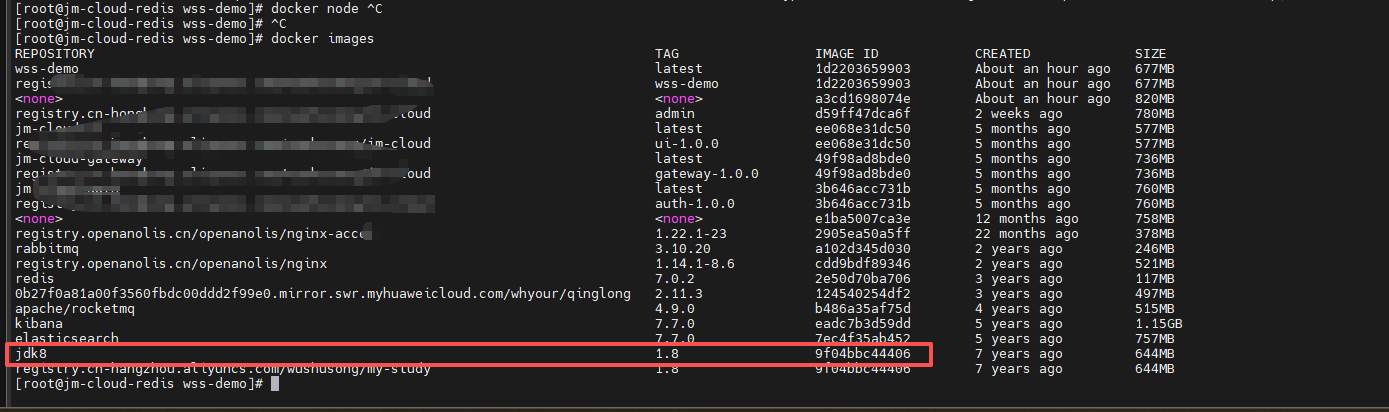Click the whyour/qinglong mirror repository path

click(x=323, y=294)
